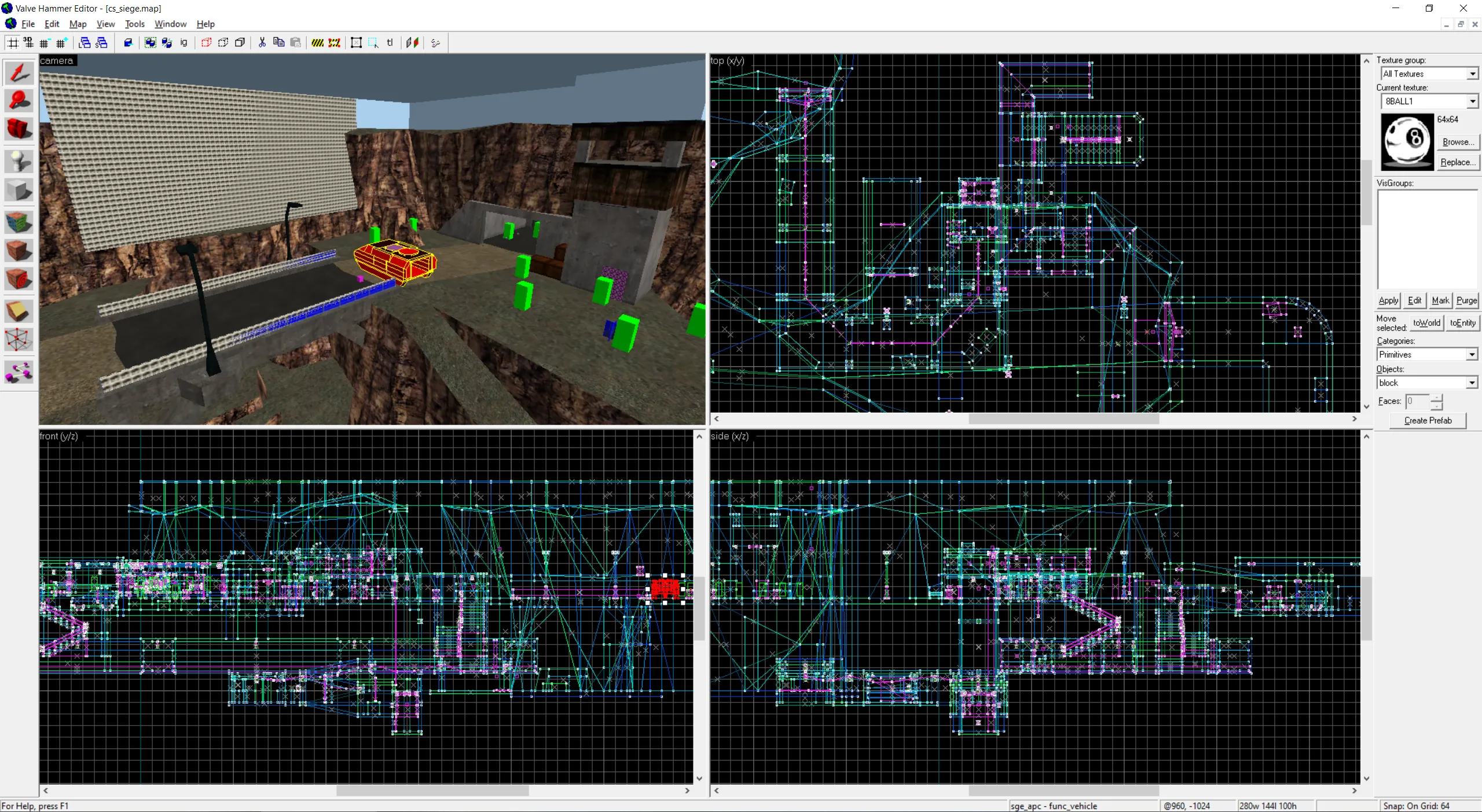Click the Replace texture button
The height and width of the screenshot is (812, 1482).
(1458, 162)
